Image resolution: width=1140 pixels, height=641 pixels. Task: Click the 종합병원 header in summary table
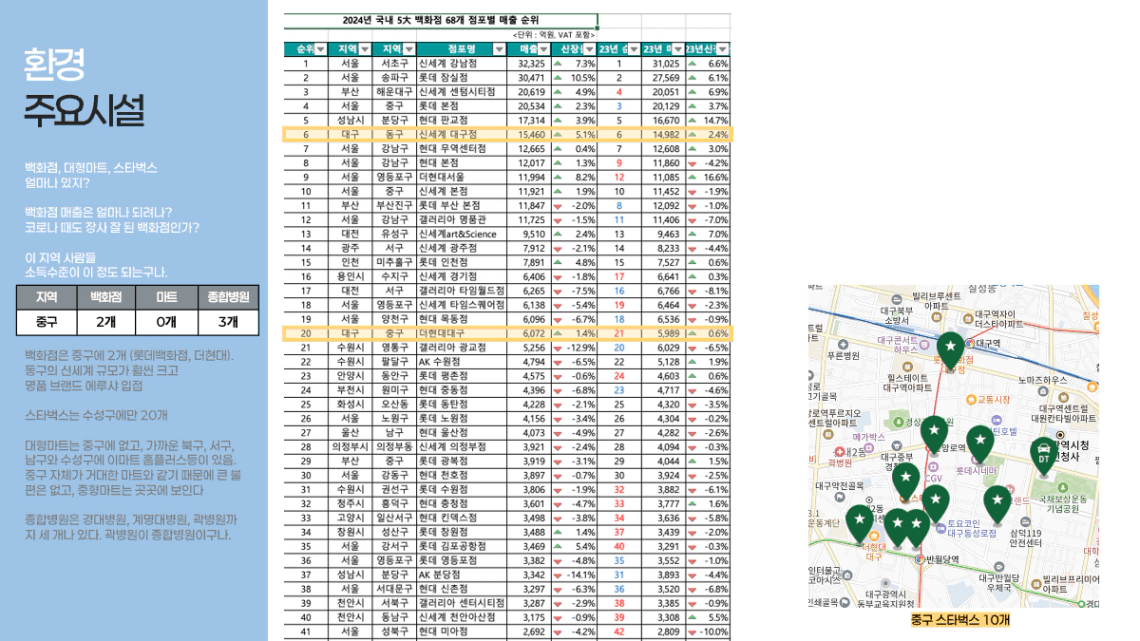[228, 297]
